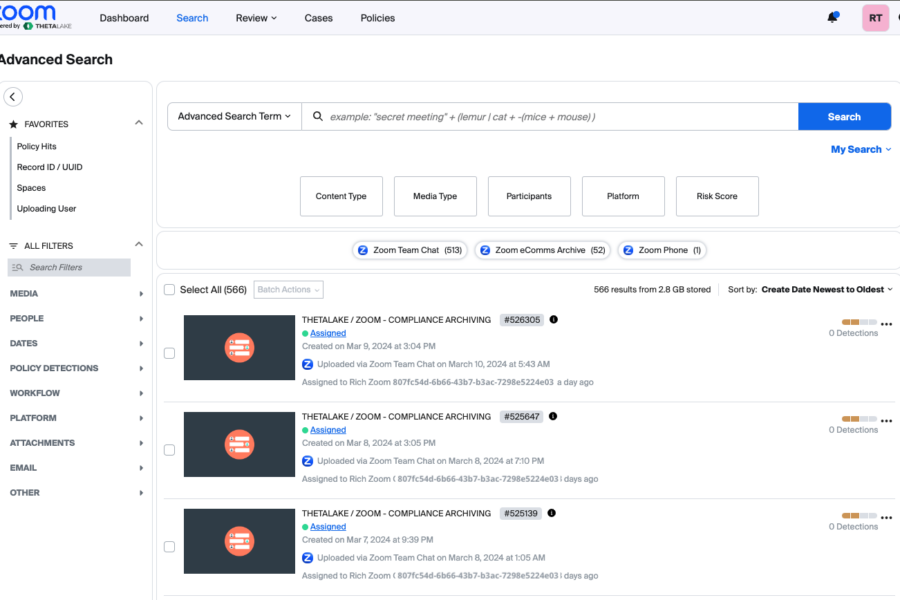Click info icon next to #525647
Image resolution: width=900 pixels, height=600 pixels.
(553, 416)
